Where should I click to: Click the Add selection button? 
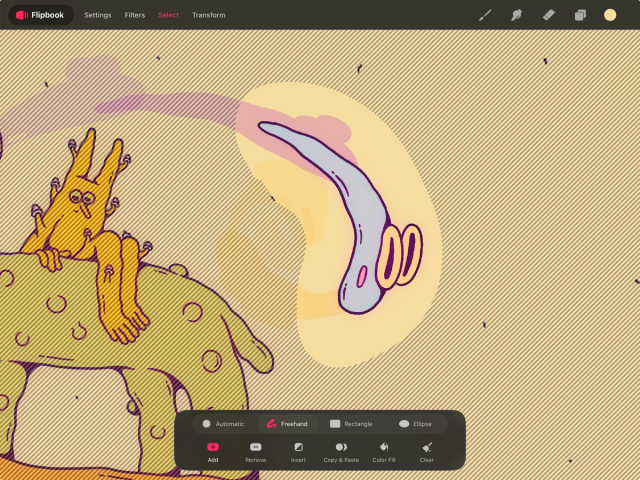coord(213,452)
